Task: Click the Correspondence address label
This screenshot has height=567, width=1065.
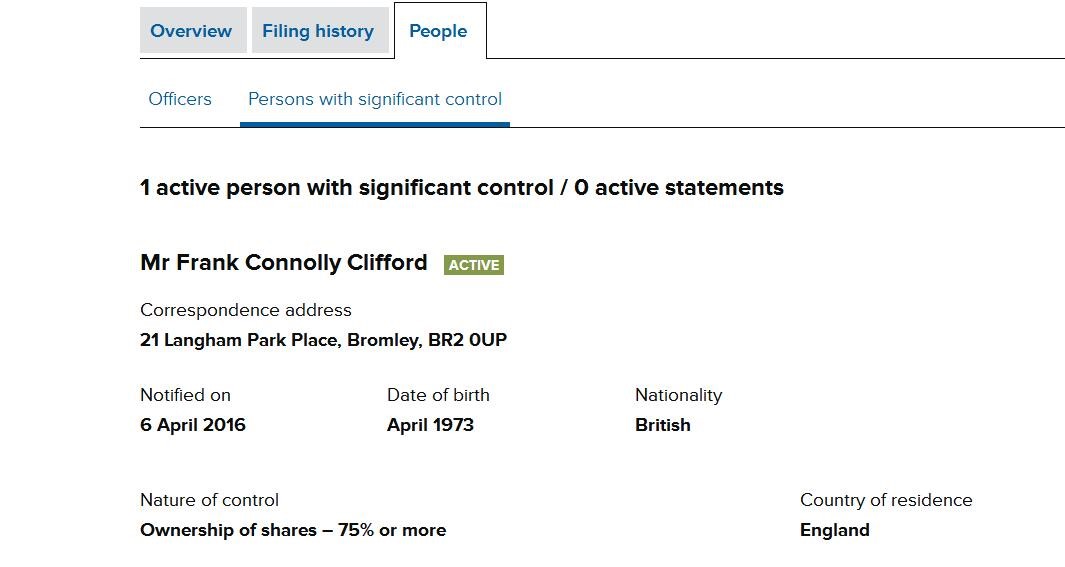Action: pyautogui.click(x=246, y=310)
